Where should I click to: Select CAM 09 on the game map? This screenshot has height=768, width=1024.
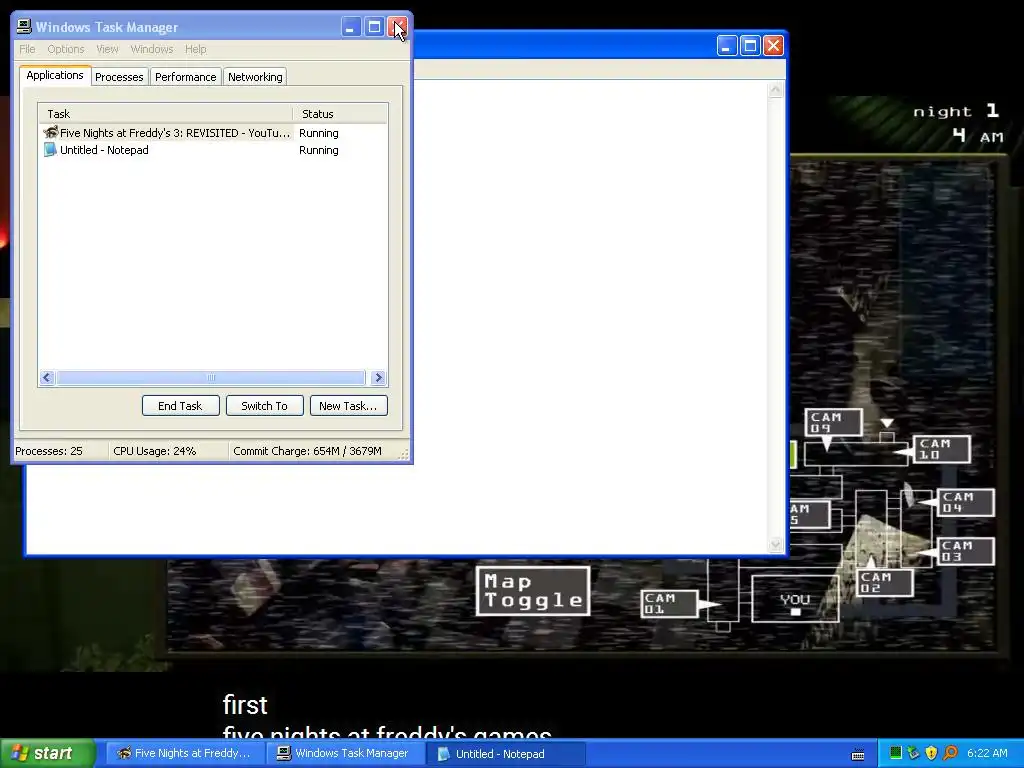coord(833,422)
